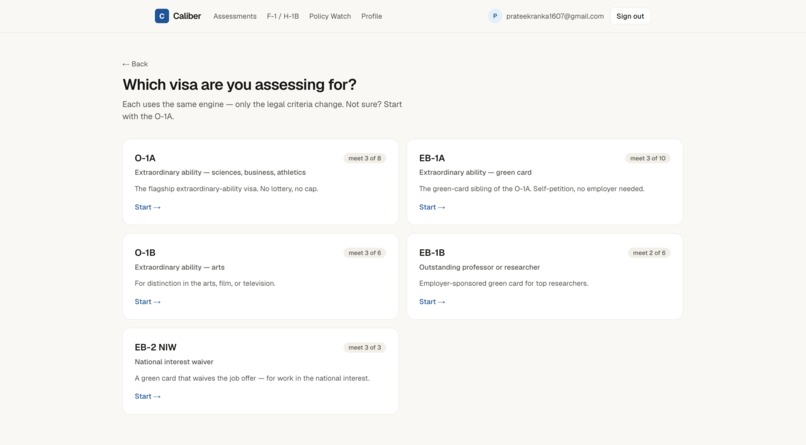806x445 pixels.
Task: Click the 'meet 3 of 10' badge
Action: click(648, 158)
